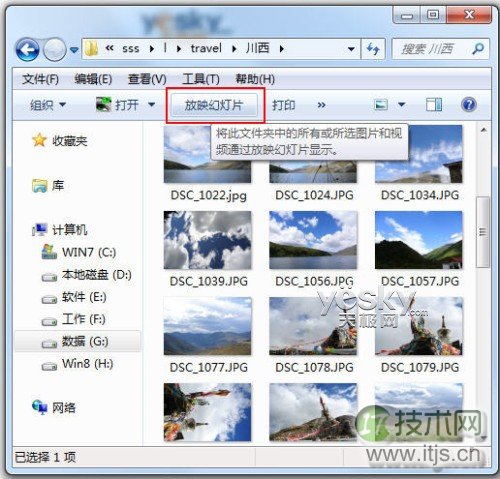Open the 编辑(E) menu

point(93,79)
